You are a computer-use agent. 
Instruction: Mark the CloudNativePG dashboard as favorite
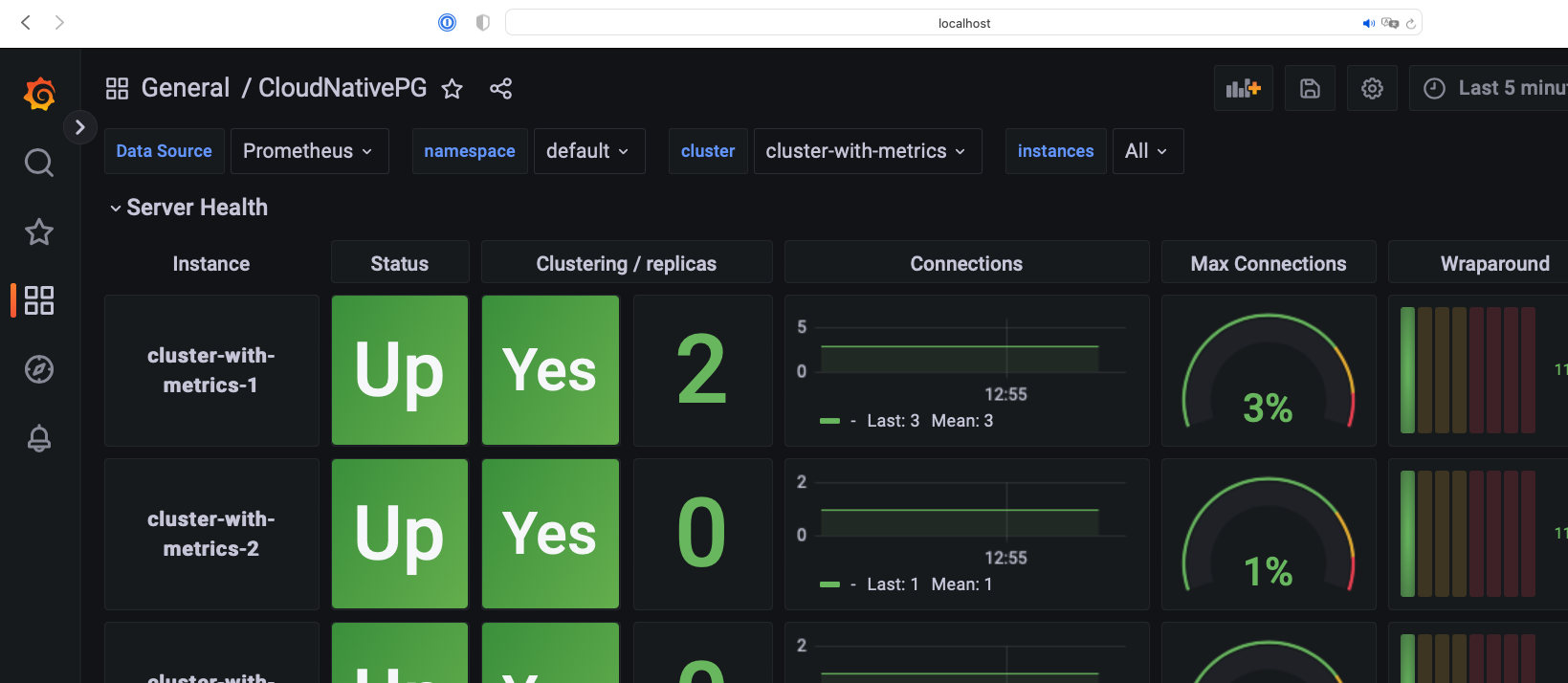coord(453,89)
